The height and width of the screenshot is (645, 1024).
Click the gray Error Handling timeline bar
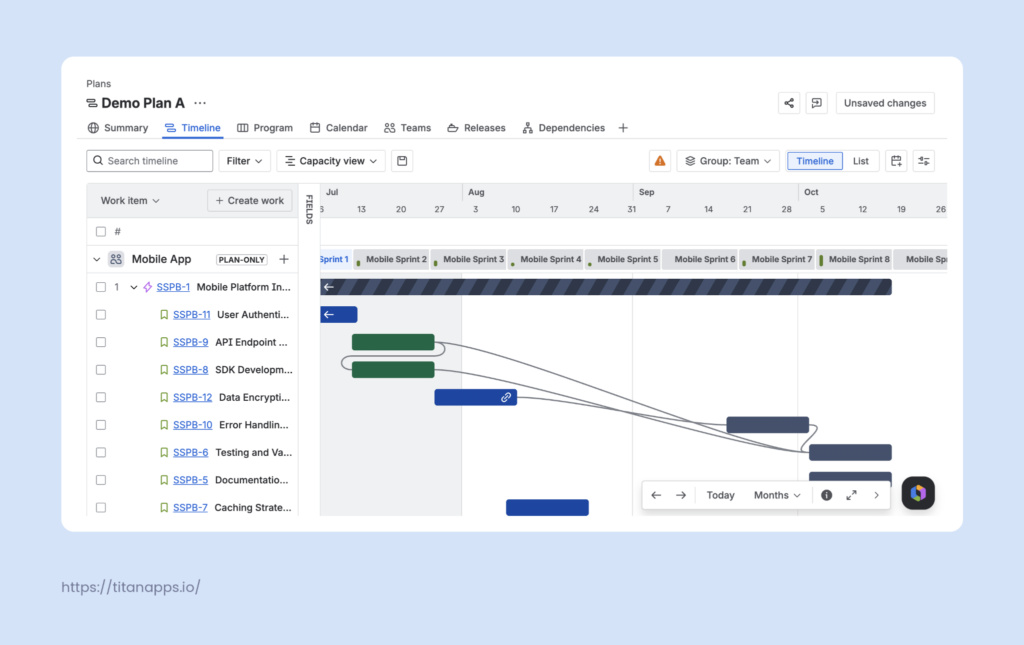coord(767,425)
